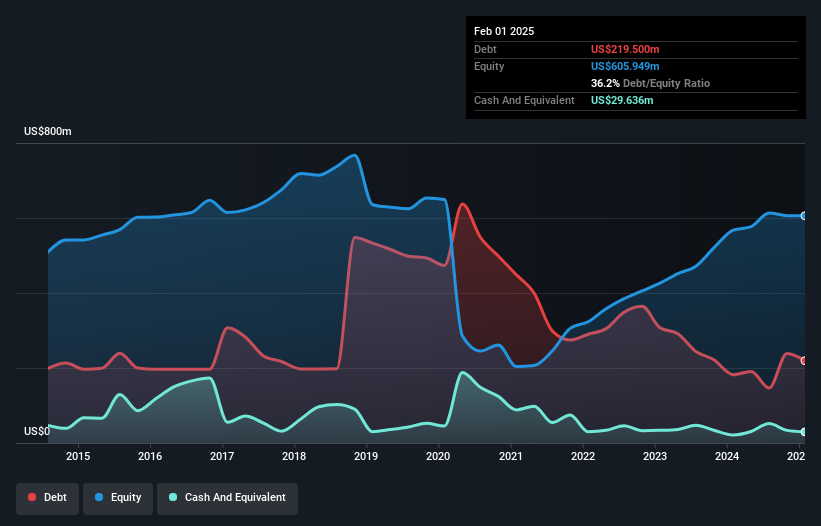Select the 2017 x-axis label
821x526 pixels.
[222, 456]
